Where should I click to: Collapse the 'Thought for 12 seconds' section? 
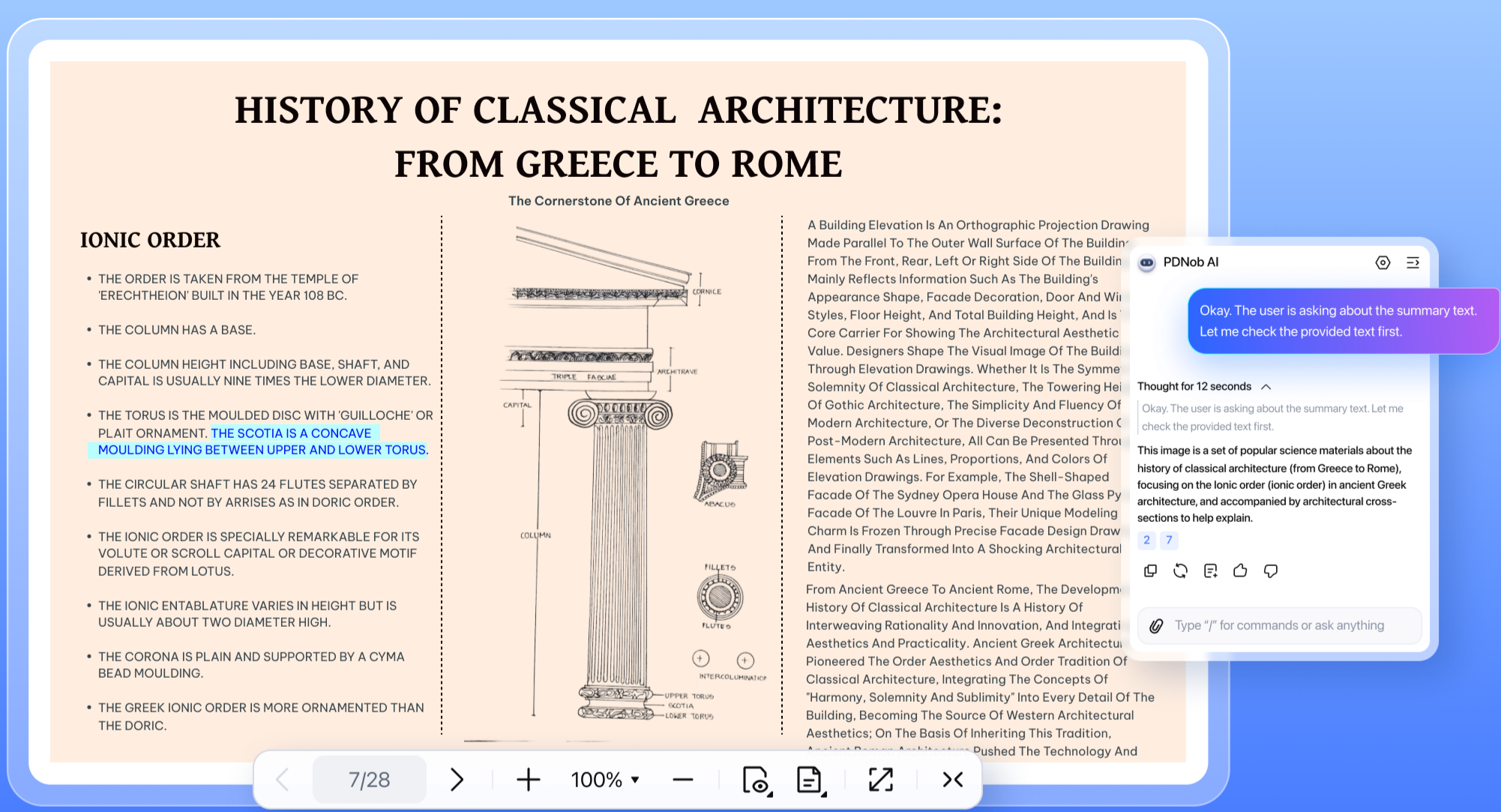pyautogui.click(x=1267, y=386)
